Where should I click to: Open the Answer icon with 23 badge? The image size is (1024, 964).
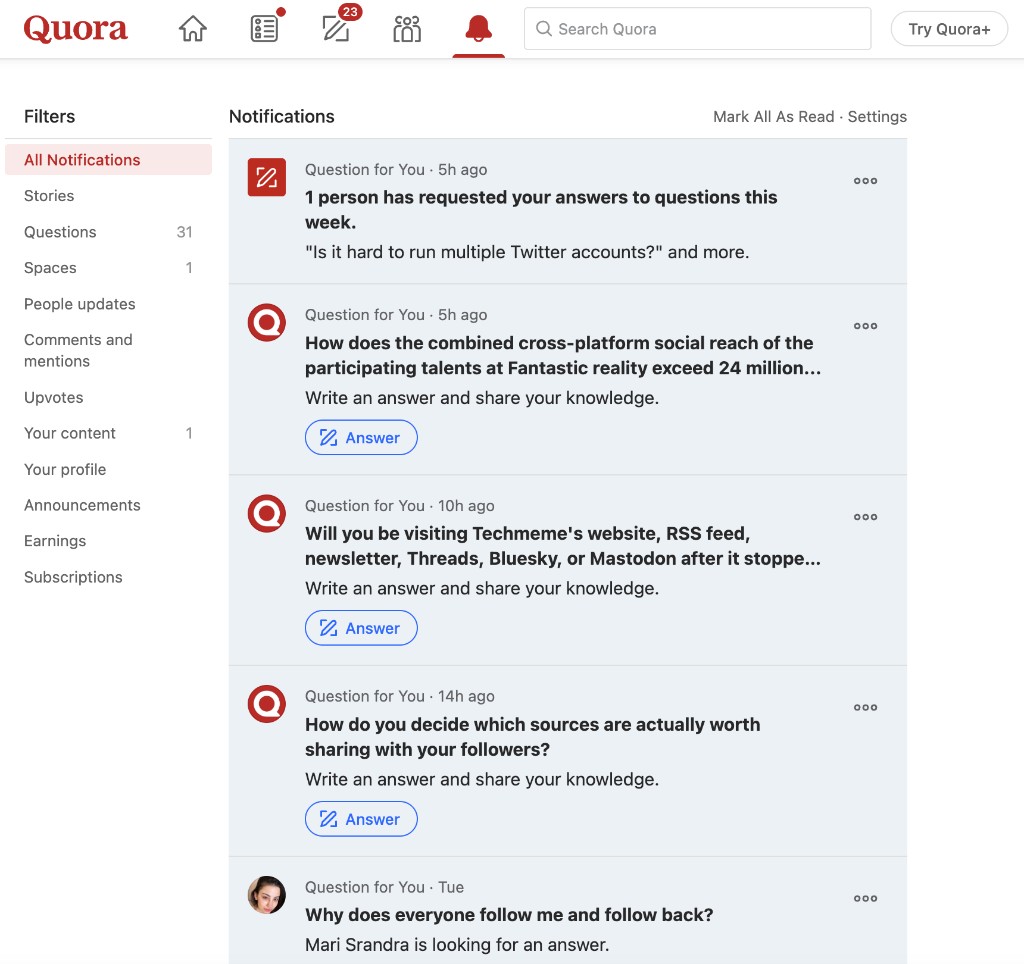click(337, 27)
